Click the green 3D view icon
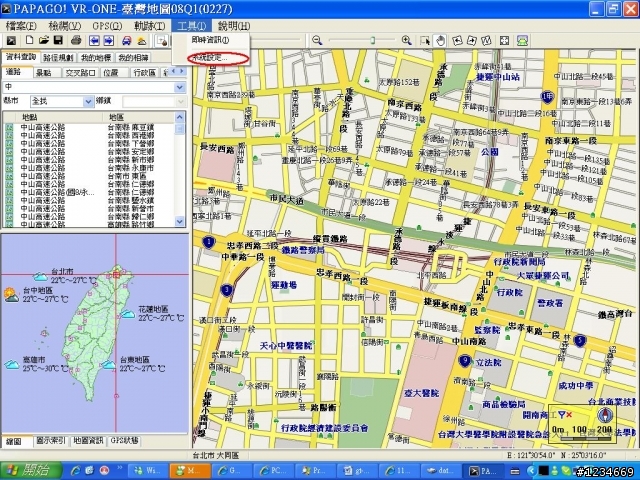The height and width of the screenshot is (480, 640). click(x=523, y=41)
